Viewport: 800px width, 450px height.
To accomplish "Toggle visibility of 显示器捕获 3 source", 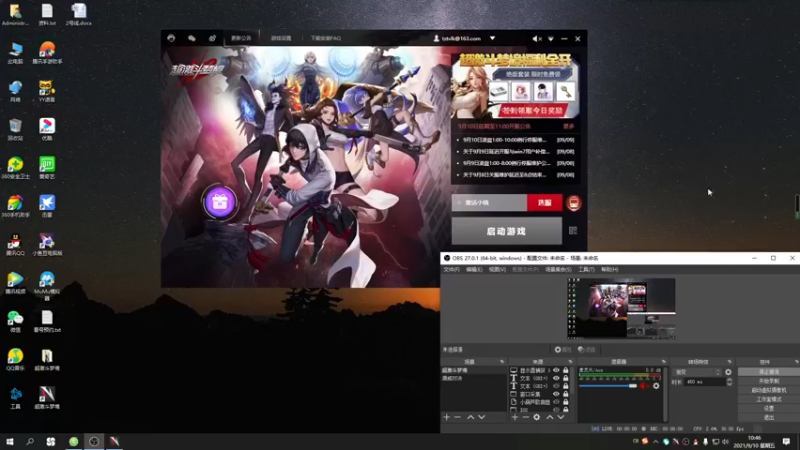I will [x=557, y=370].
